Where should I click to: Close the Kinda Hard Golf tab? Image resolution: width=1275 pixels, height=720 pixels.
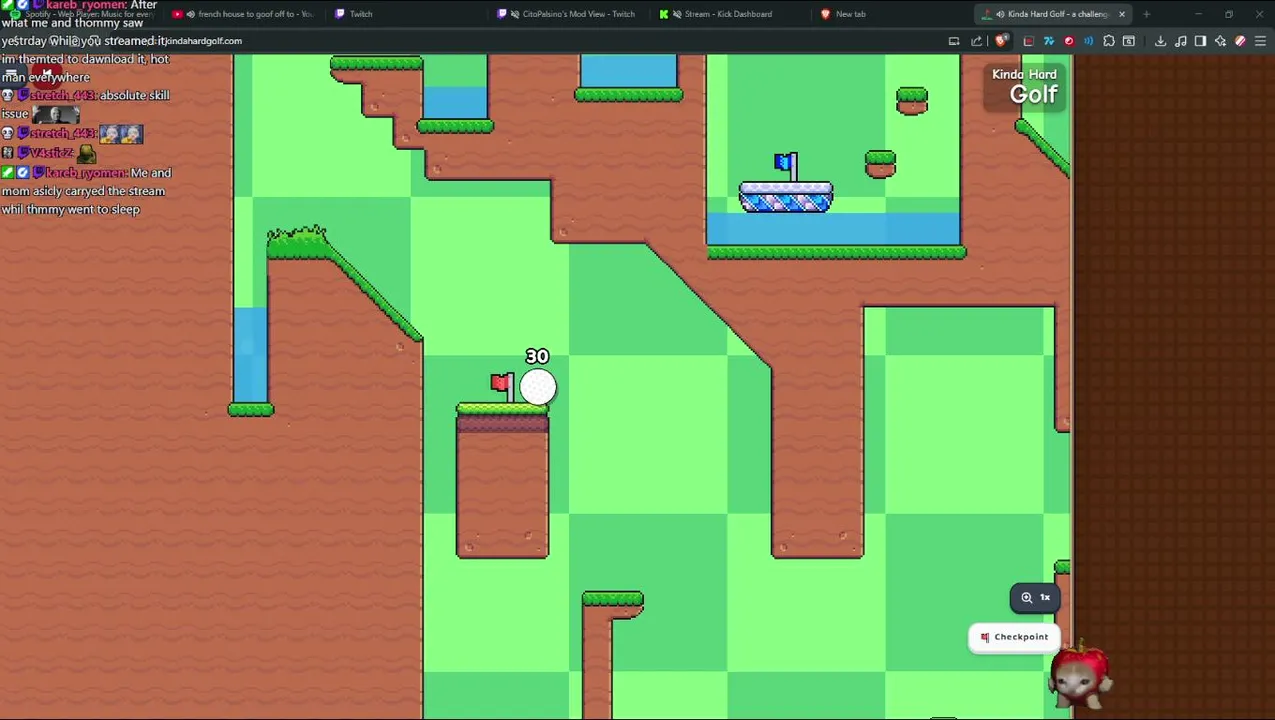coord(1121,14)
